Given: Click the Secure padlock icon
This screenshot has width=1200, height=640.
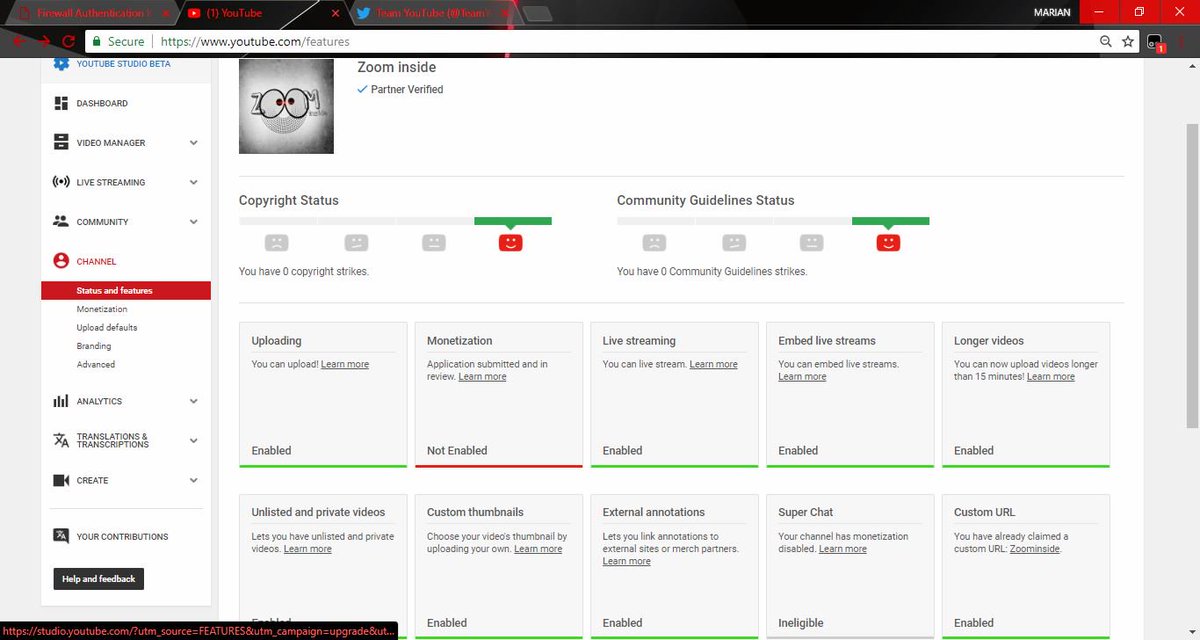Looking at the screenshot, I should coord(96,42).
